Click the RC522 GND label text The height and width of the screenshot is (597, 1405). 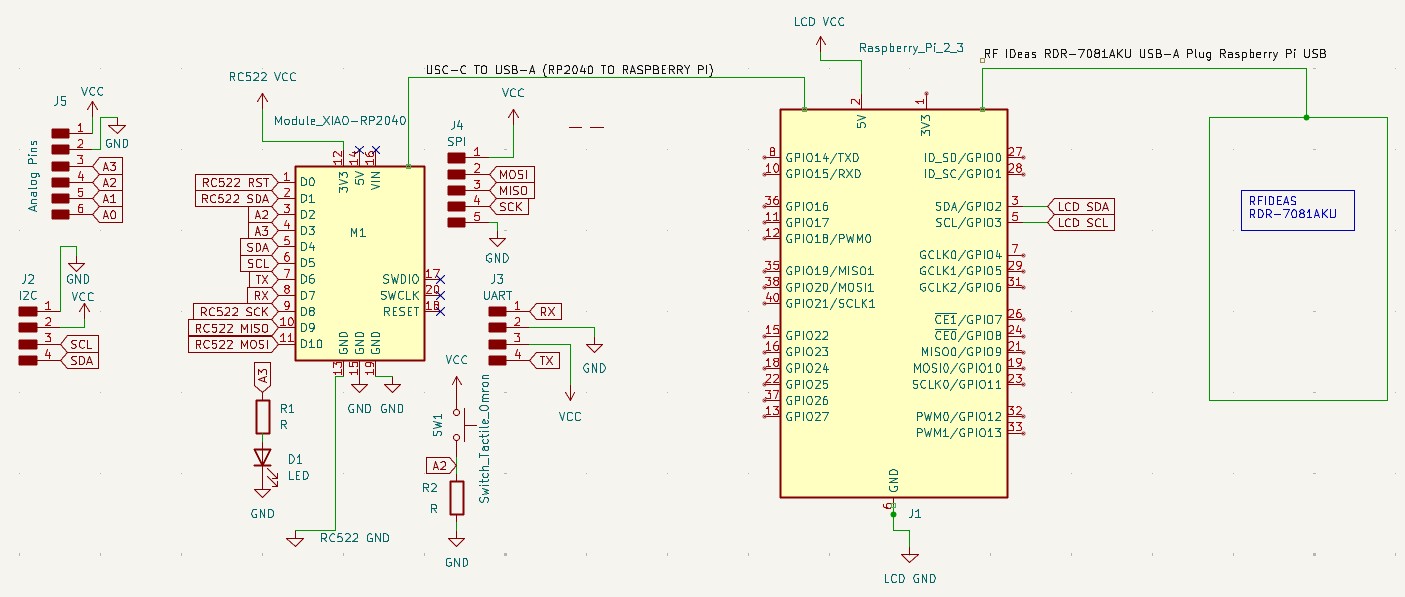click(355, 538)
